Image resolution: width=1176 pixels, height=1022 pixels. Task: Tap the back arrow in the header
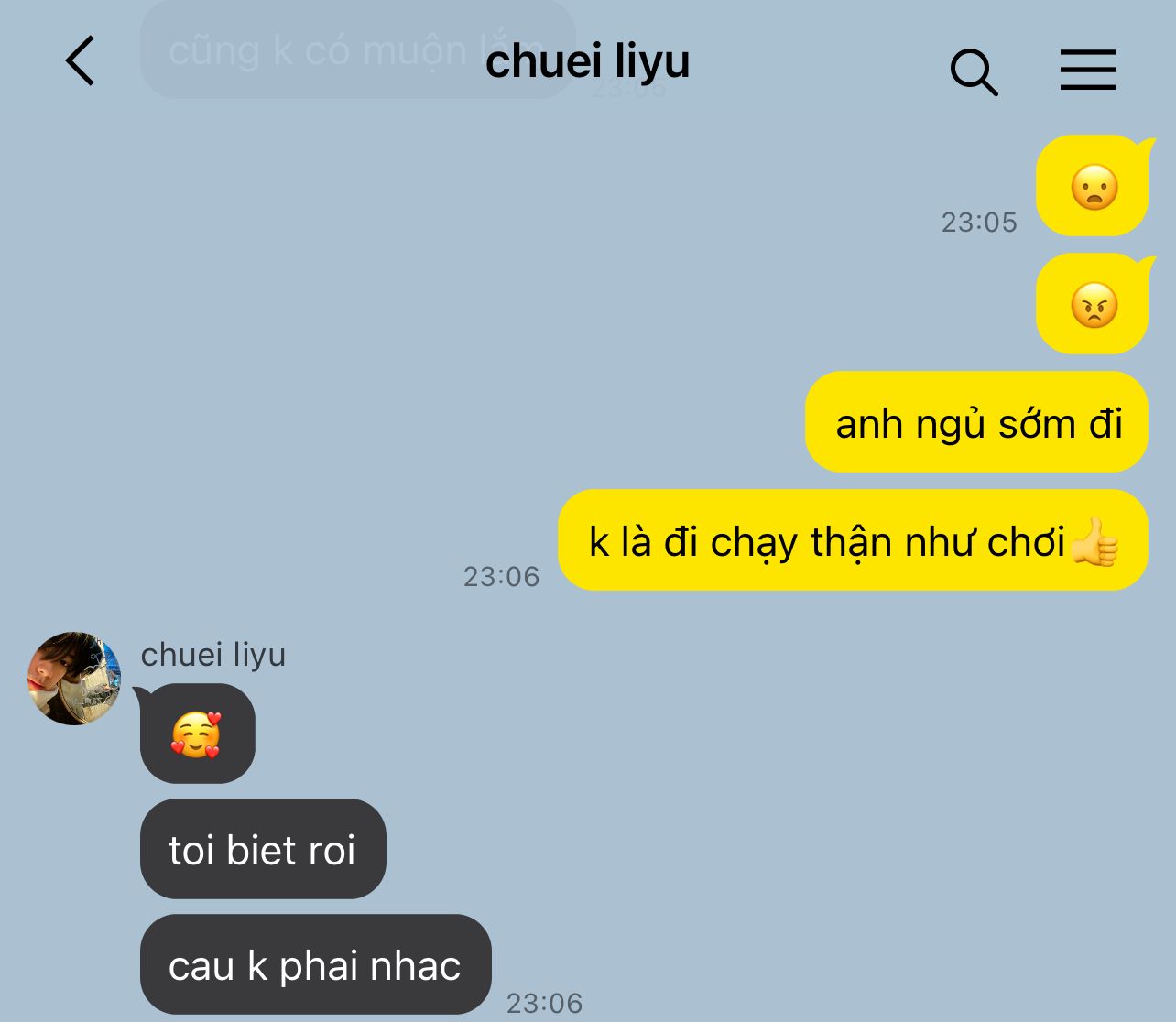point(80,61)
